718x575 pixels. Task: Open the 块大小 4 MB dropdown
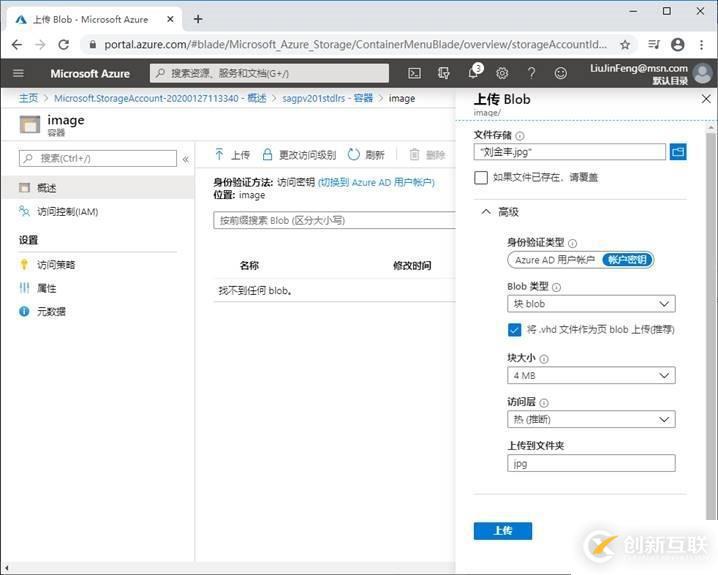[590, 375]
